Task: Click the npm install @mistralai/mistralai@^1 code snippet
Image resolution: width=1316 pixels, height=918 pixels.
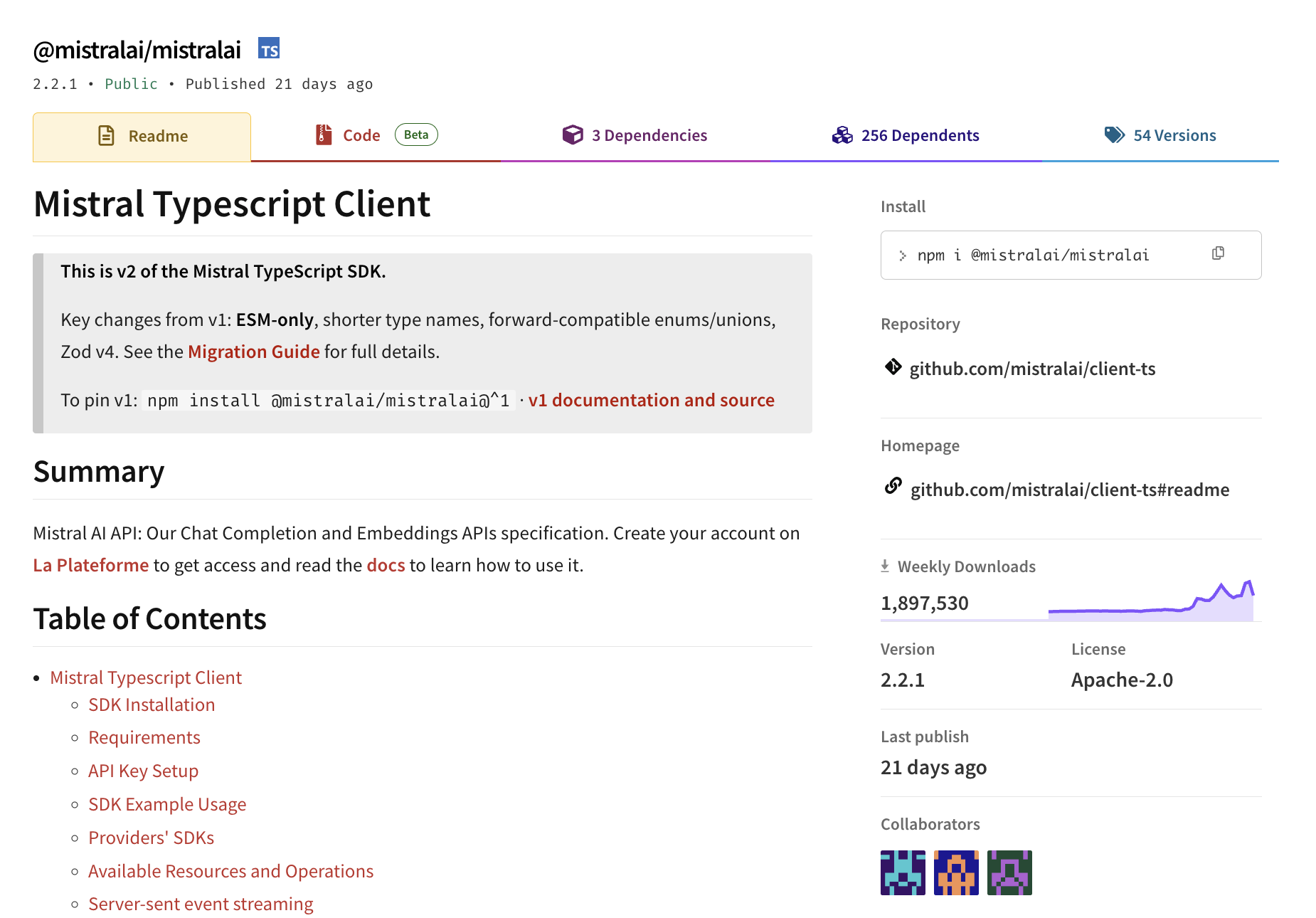Action: point(328,401)
